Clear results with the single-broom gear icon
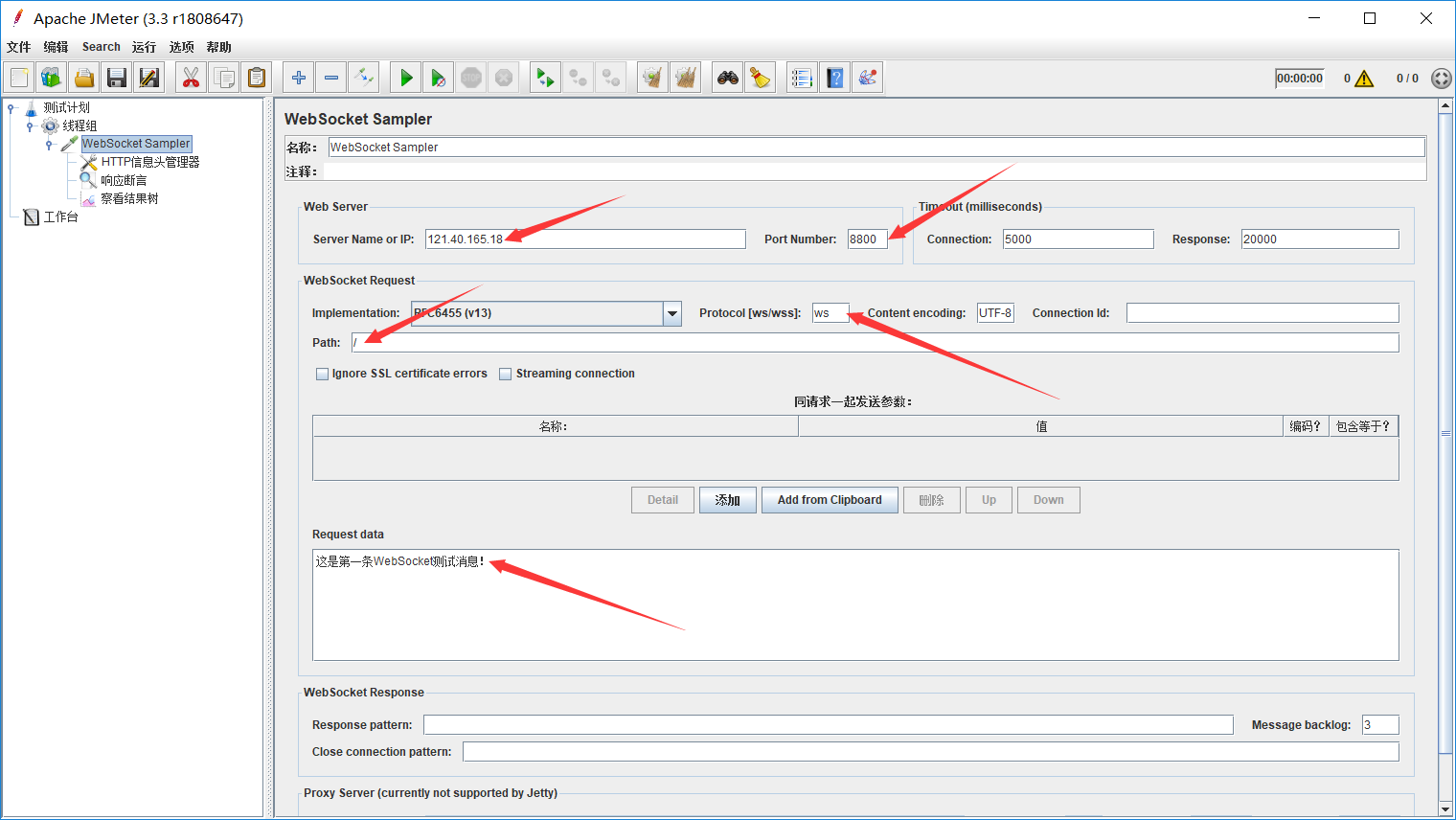Screen dimensions: 1456x820 (x=652, y=78)
